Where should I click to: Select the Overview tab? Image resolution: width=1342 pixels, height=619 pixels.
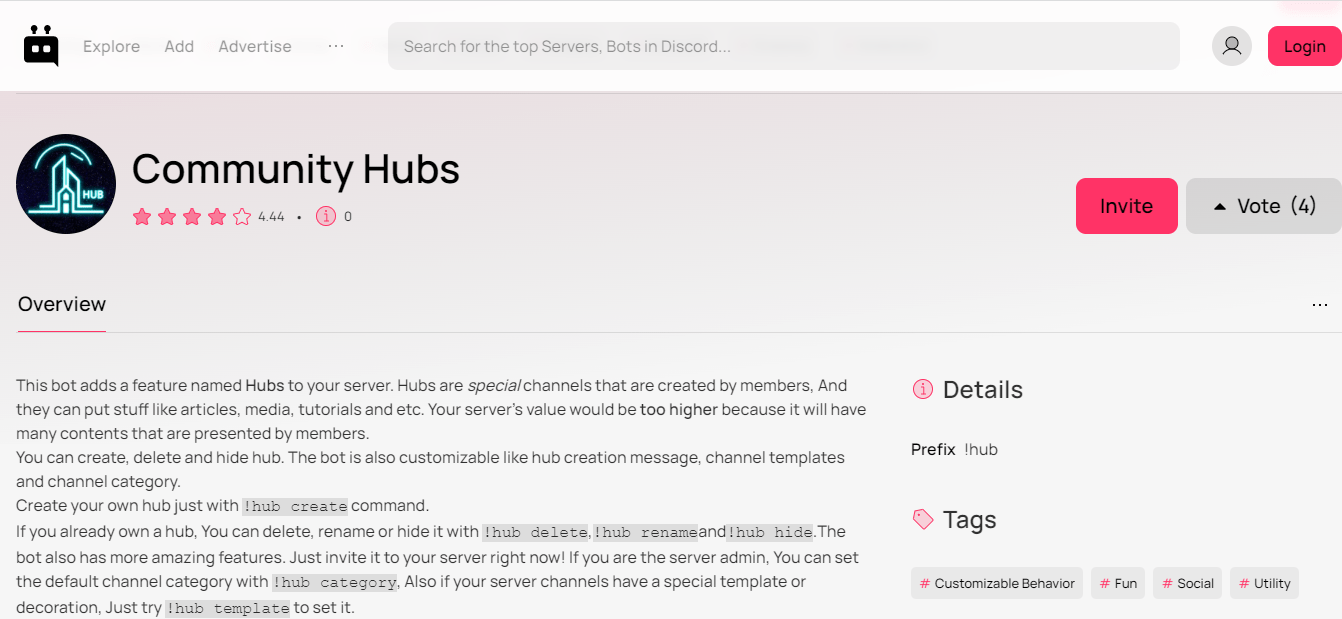pyautogui.click(x=62, y=304)
